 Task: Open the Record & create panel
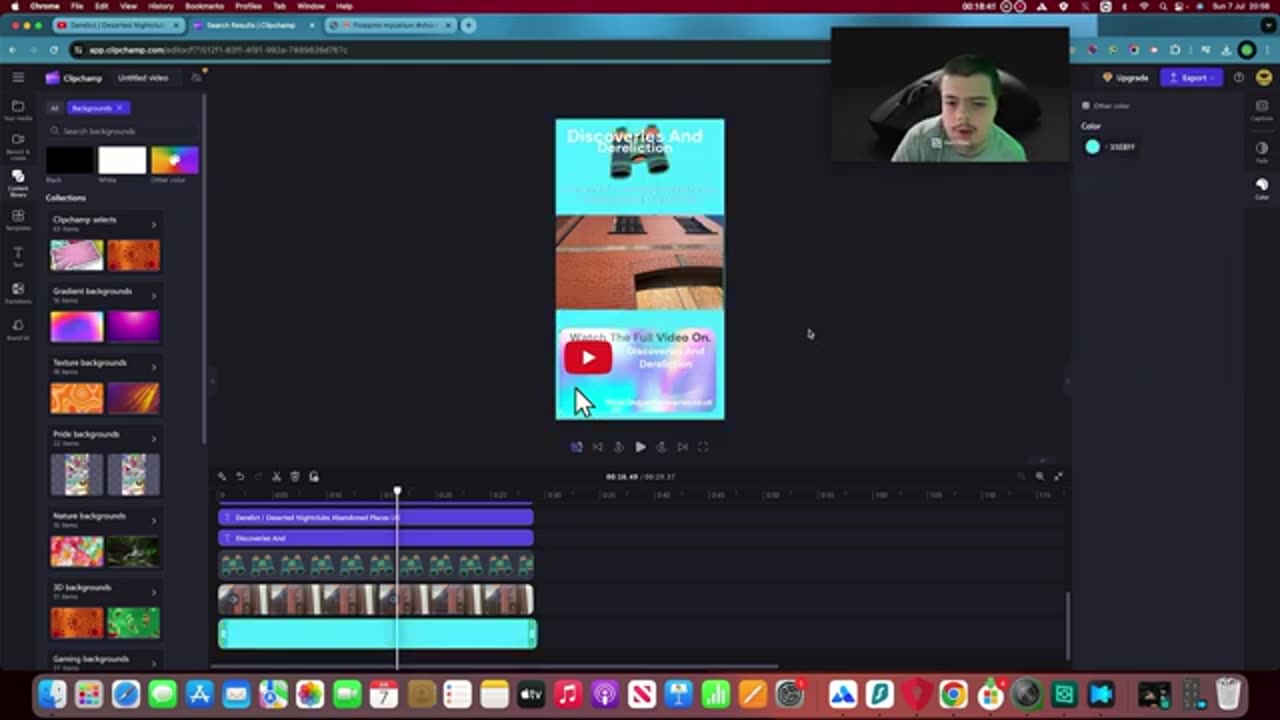pos(18,146)
